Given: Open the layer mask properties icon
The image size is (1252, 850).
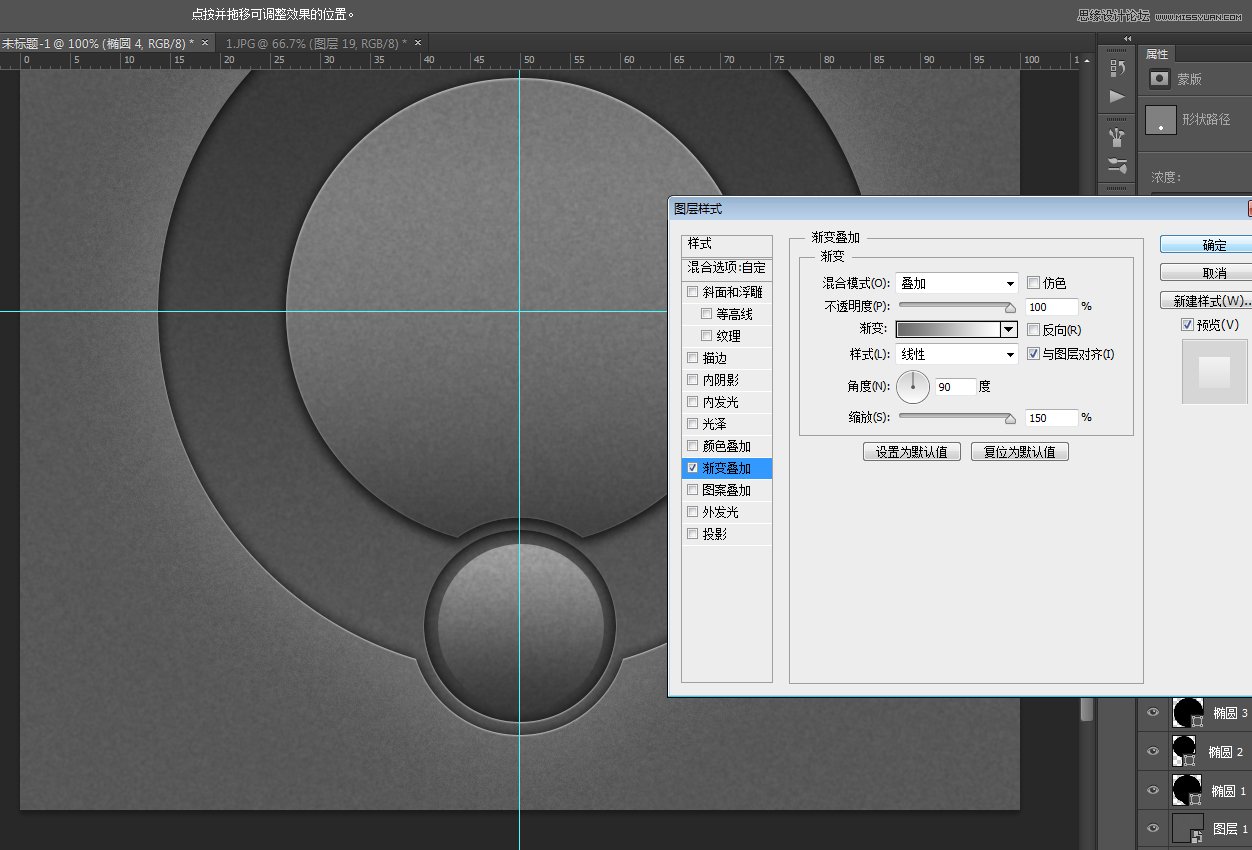Looking at the screenshot, I should click(1161, 78).
